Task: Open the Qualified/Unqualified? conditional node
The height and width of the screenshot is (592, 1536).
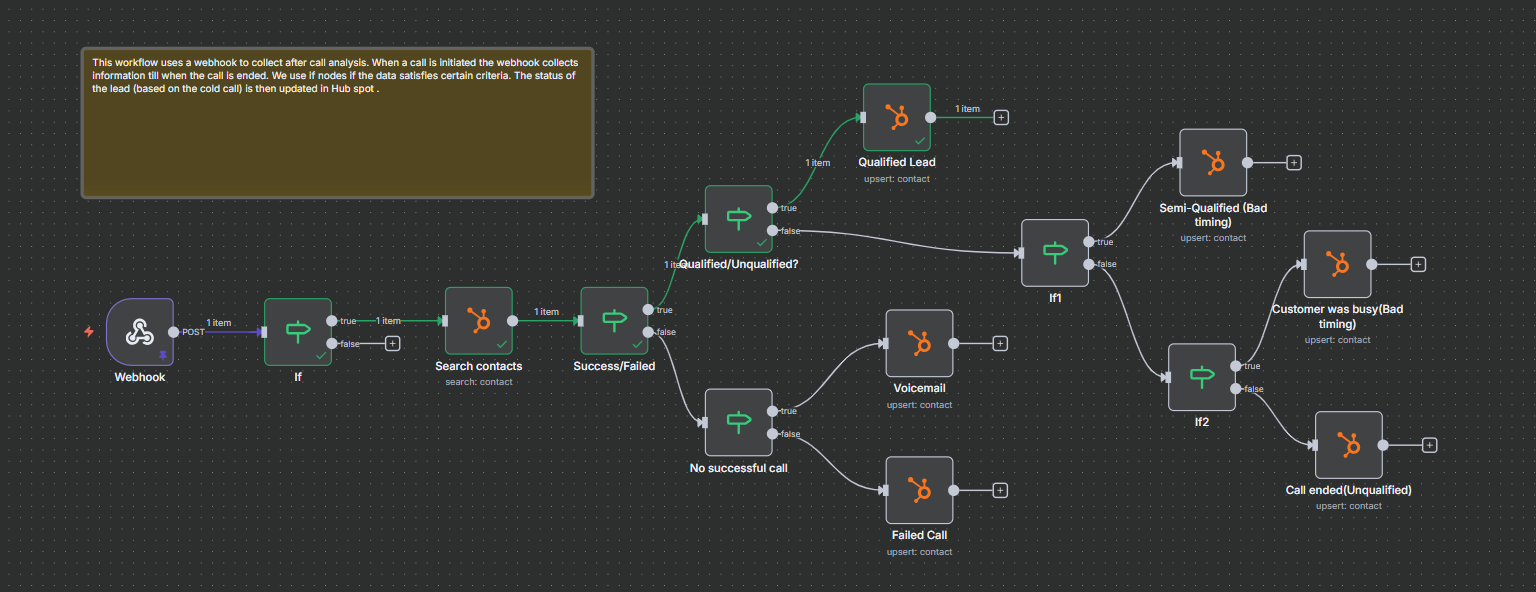Action: pos(738,221)
